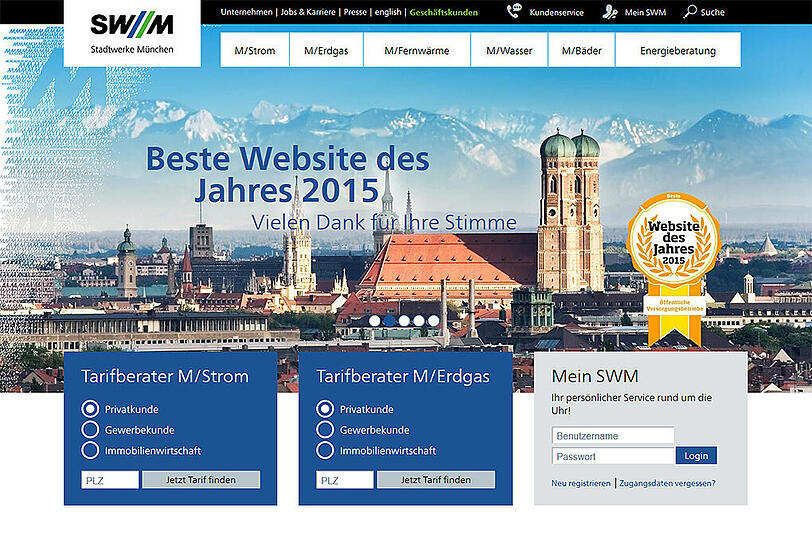Open the Zugangsdaten vergessen? link

668,483
